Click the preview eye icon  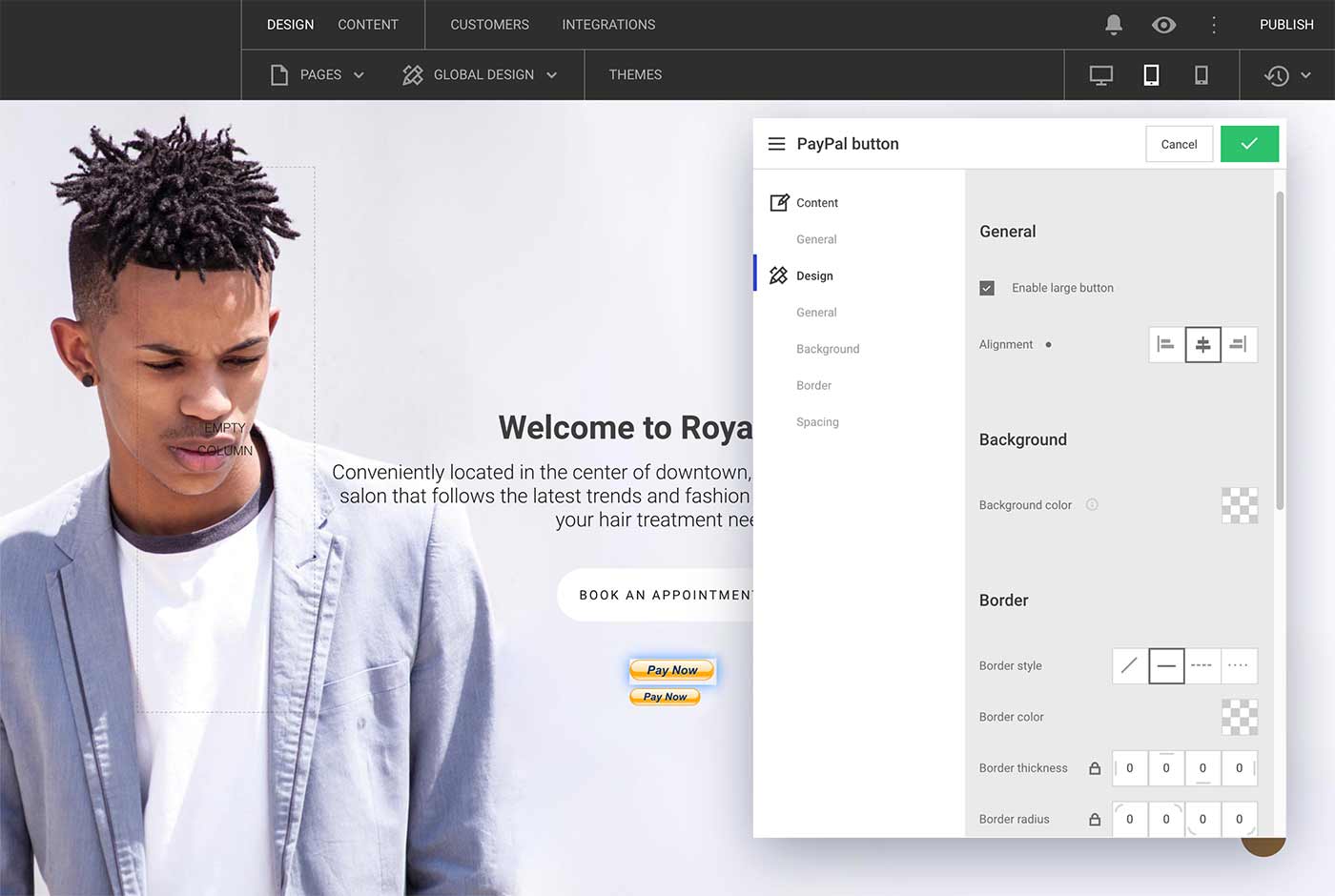[x=1163, y=25]
